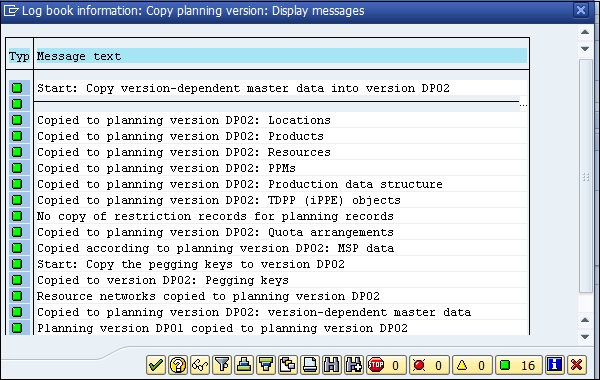
Task: Select 'Start: Copy version-dependent master data' message
Action: pyautogui.click(x=243, y=88)
